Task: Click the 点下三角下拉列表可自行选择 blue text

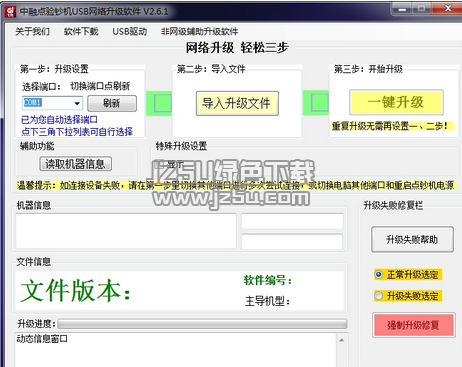Action: (x=77, y=132)
